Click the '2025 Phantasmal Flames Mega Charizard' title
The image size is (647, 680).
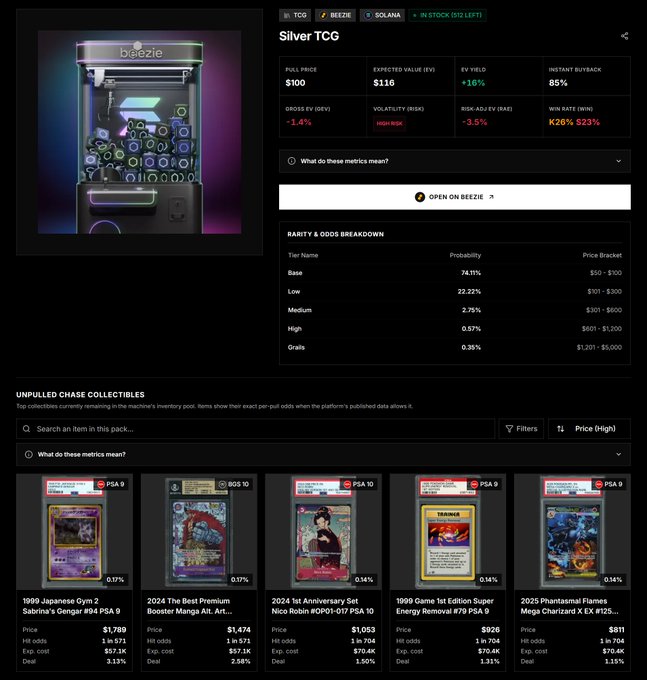(569, 606)
